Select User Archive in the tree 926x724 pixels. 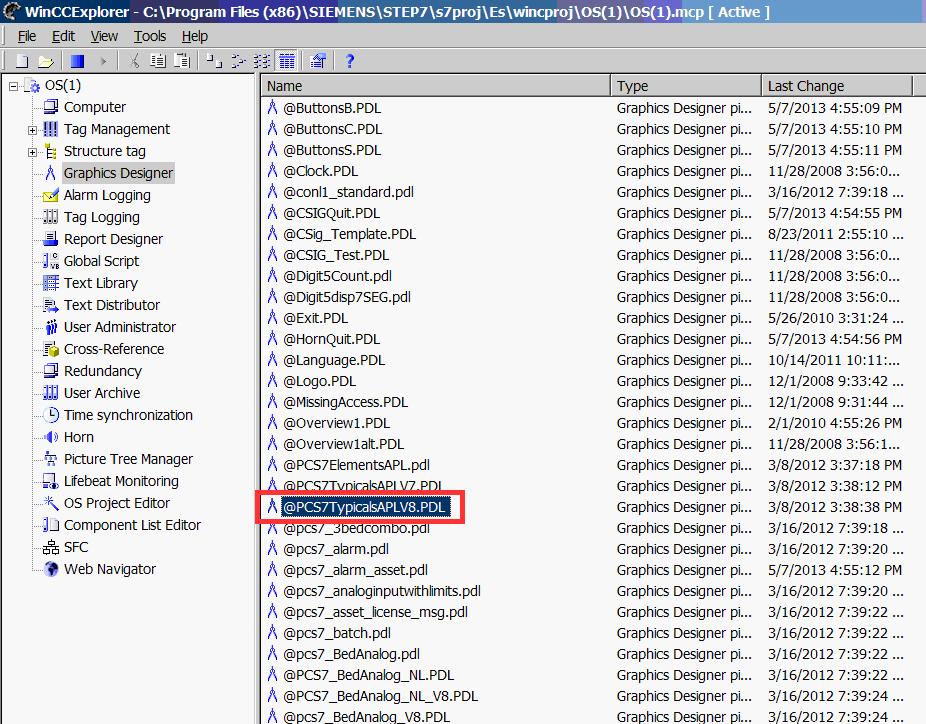(x=102, y=393)
